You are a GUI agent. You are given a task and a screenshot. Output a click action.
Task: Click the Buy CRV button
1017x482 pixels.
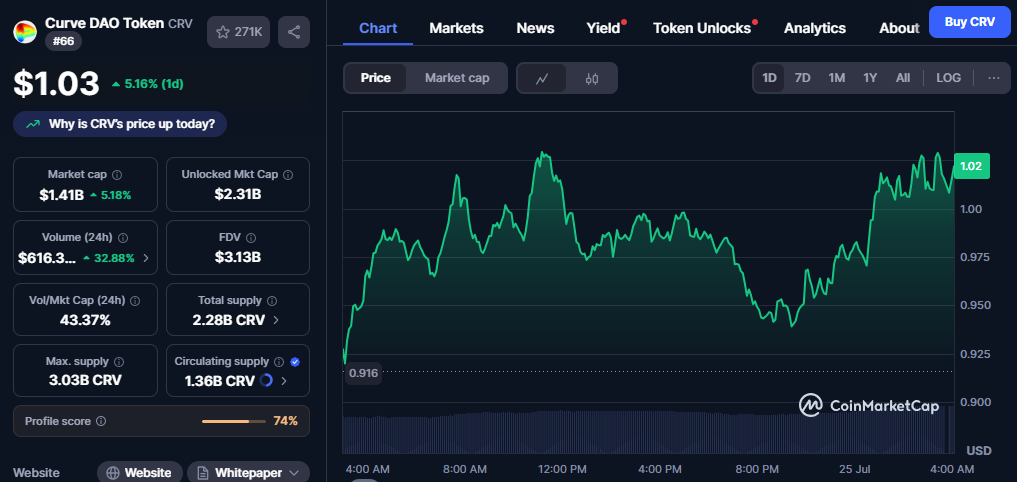[x=970, y=22]
